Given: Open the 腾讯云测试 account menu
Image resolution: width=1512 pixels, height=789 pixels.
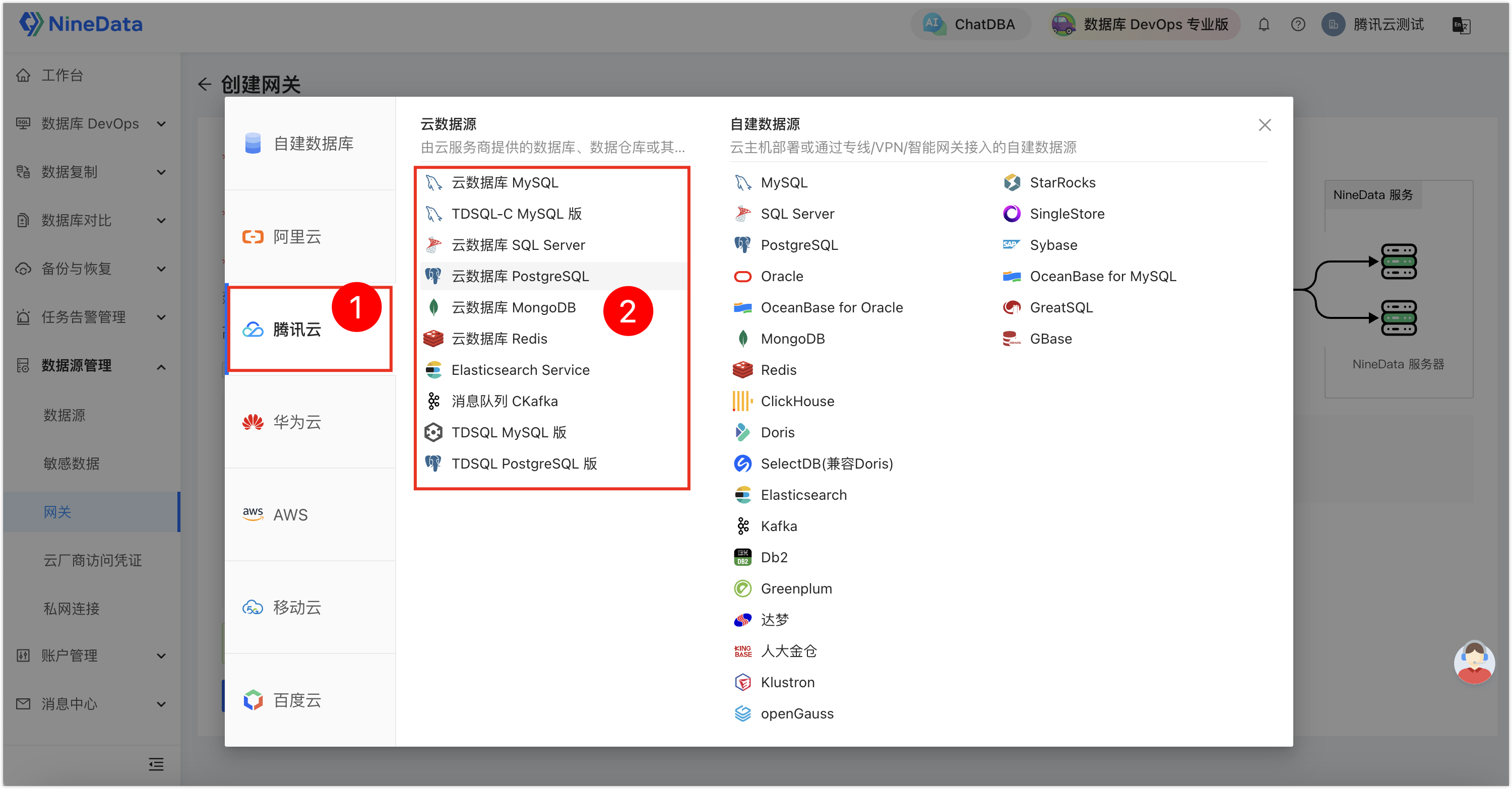Looking at the screenshot, I should click(x=1373, y=25).
